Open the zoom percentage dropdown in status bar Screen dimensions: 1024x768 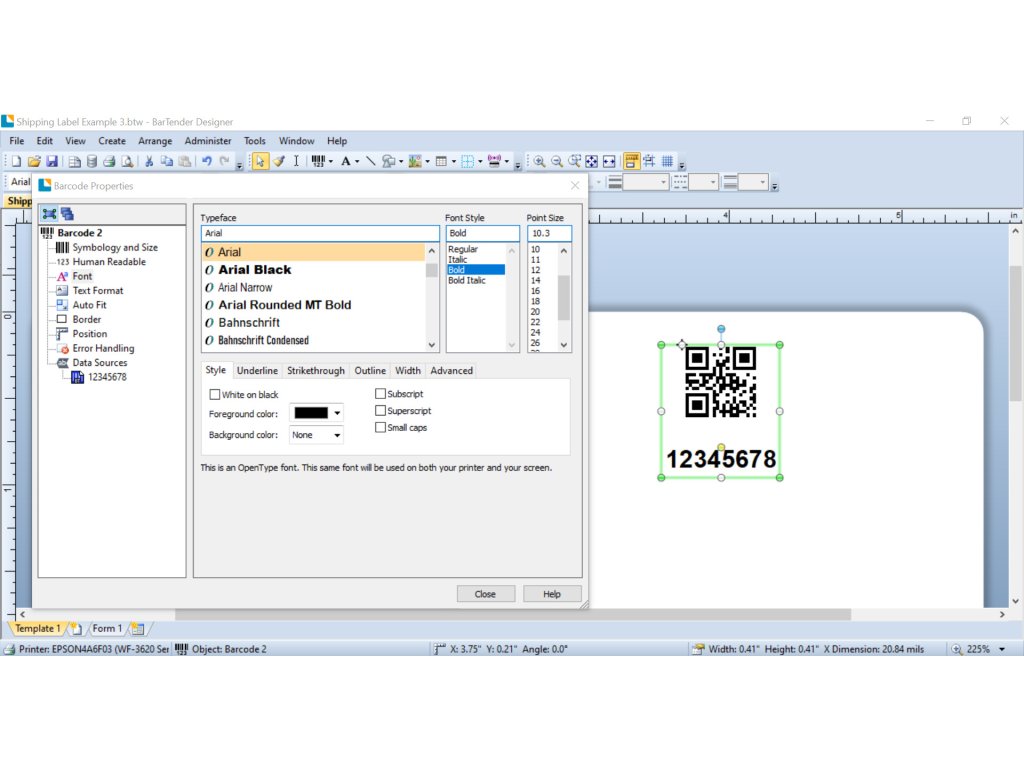pyautogui.click(x=1002, y=649)
